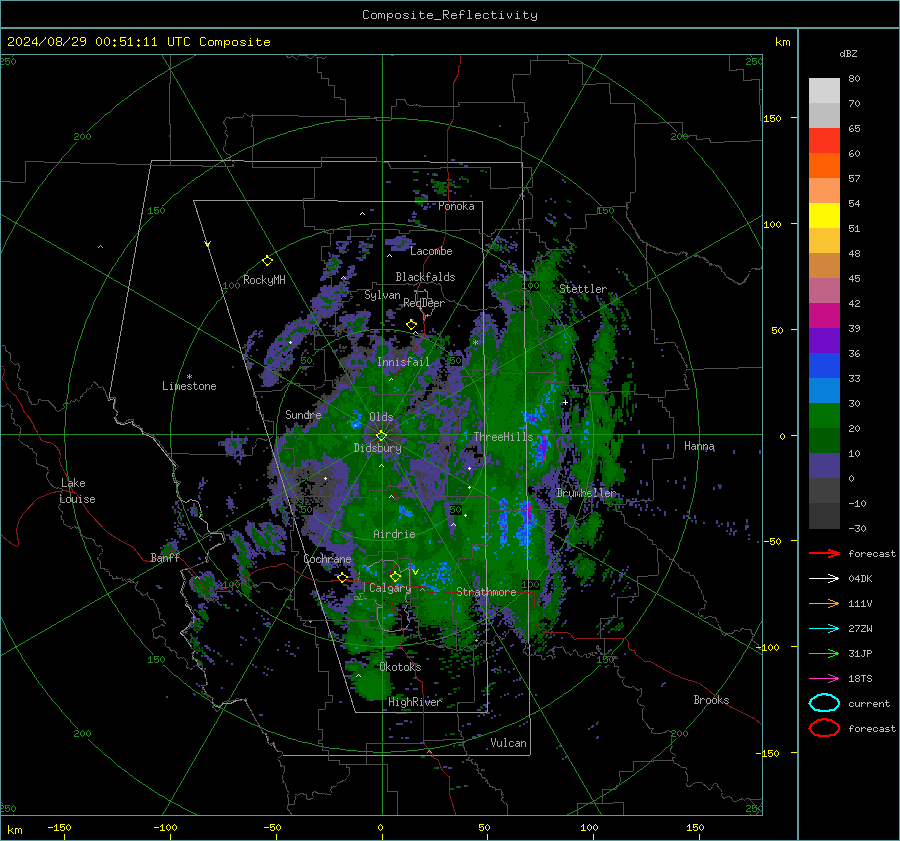Screen dimensions: 900x841
Task: Click the light gray 80-70 dBZ swatch
Action: [x=824, y=91]
